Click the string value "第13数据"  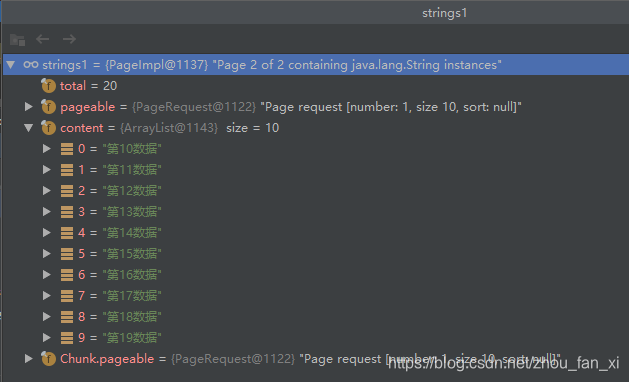point(132,211)
